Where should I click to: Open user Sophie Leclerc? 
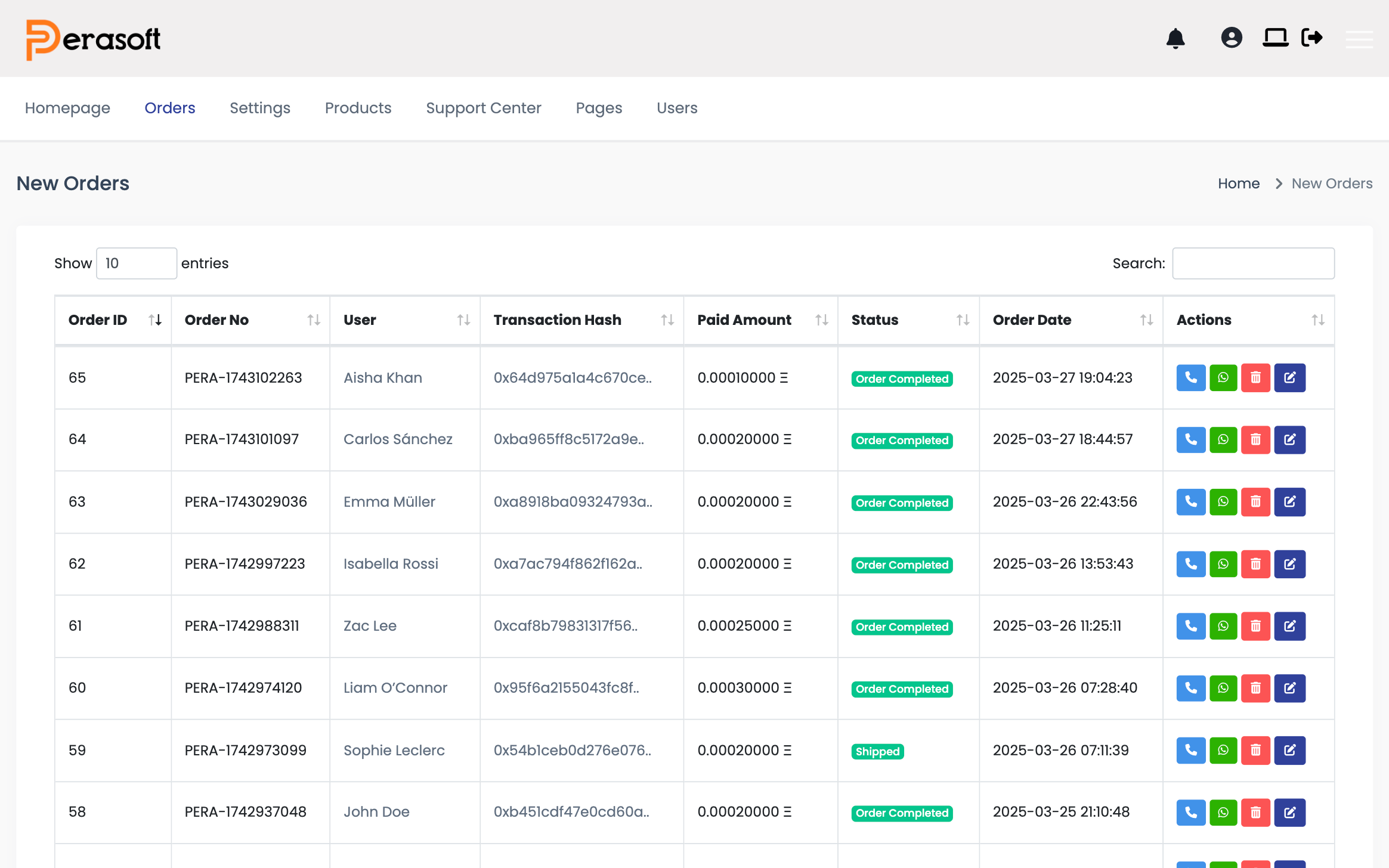[x=394, y=751]
